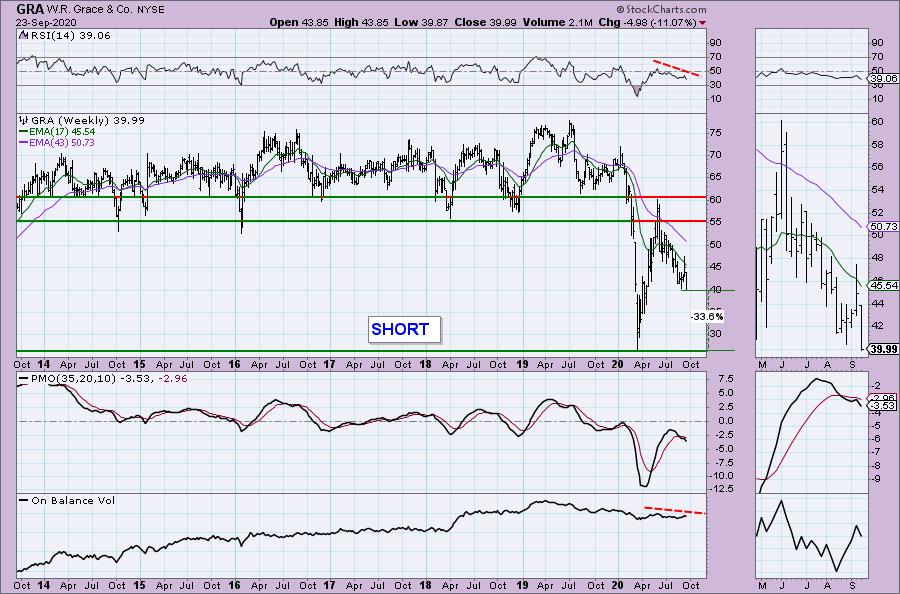900x594 pixels.
Task: Click the -2.96 PMO signal tag on right panel
Action: 884,398
